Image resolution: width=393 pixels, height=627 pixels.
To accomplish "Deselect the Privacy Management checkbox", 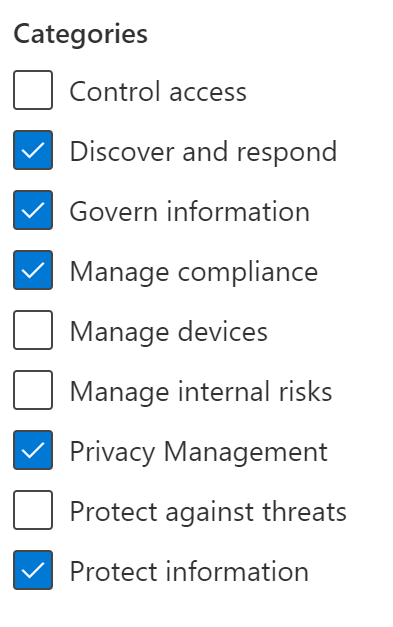I will coord(33,450).
